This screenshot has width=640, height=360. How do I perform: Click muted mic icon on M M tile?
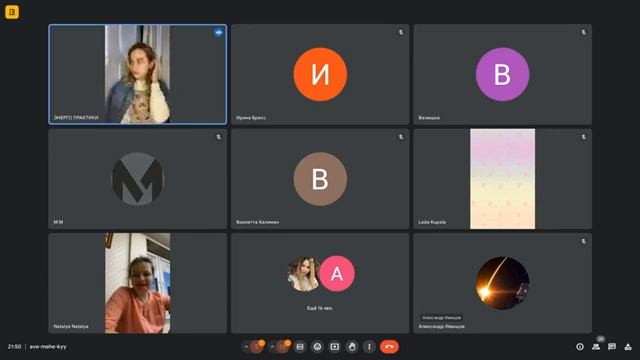pos(219,137)
